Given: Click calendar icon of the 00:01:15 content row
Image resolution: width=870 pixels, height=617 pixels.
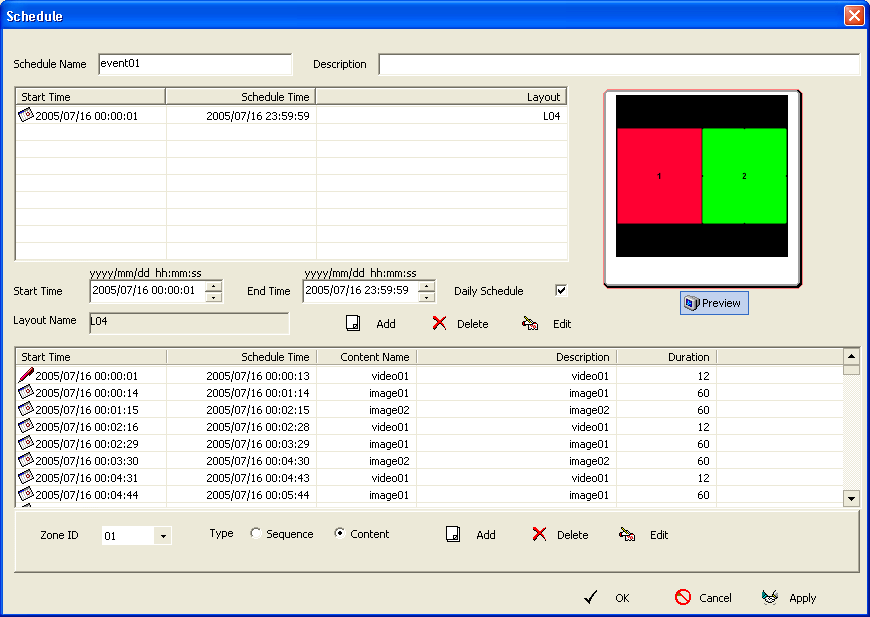Looking at the screenshot, I should coord(26,409).
